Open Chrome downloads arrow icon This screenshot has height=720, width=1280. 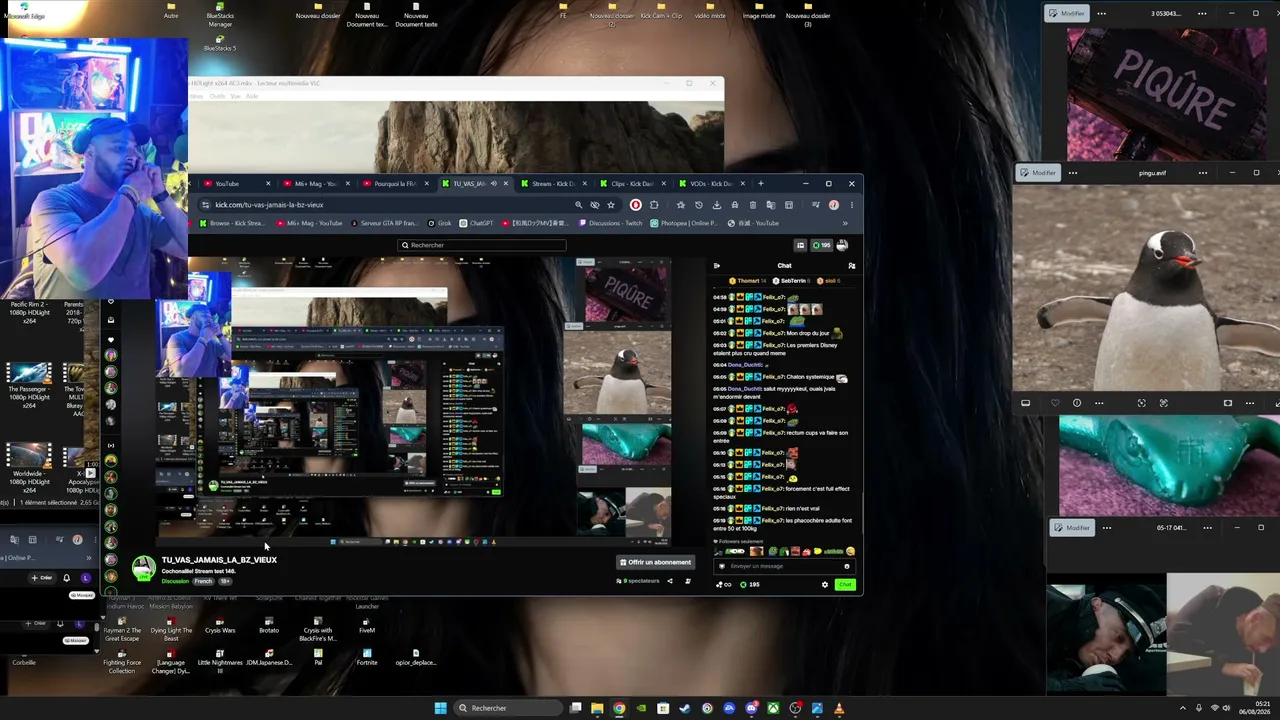pos(716,205)
